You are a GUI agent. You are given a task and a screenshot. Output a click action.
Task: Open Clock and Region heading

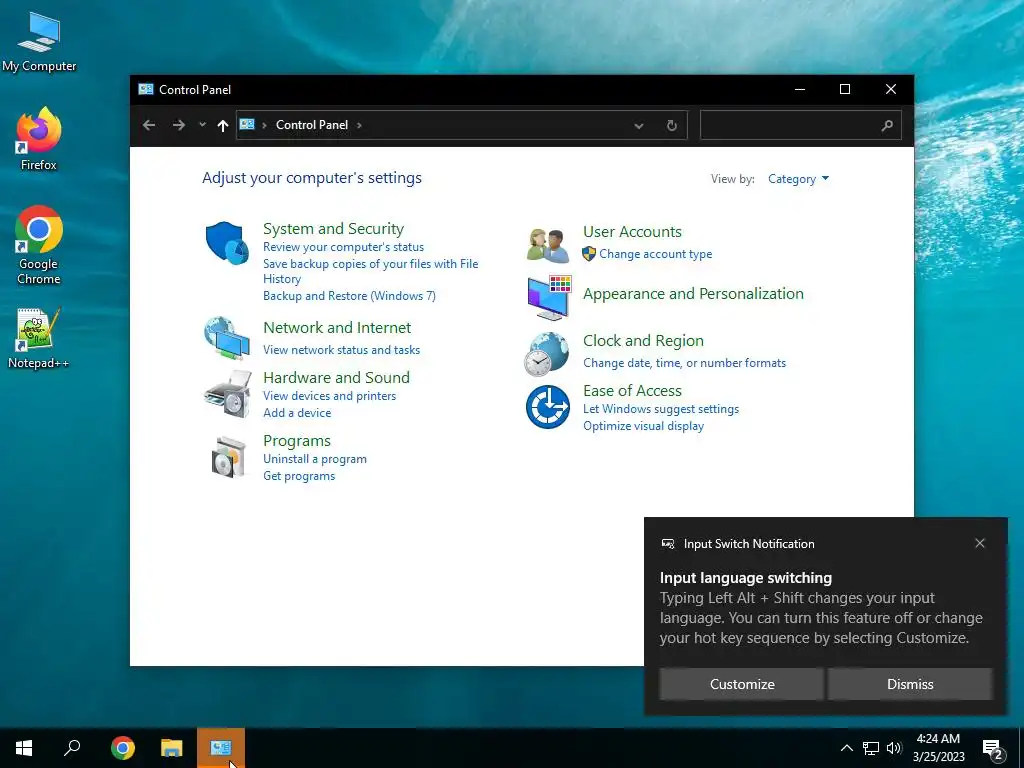coord(643,341)
